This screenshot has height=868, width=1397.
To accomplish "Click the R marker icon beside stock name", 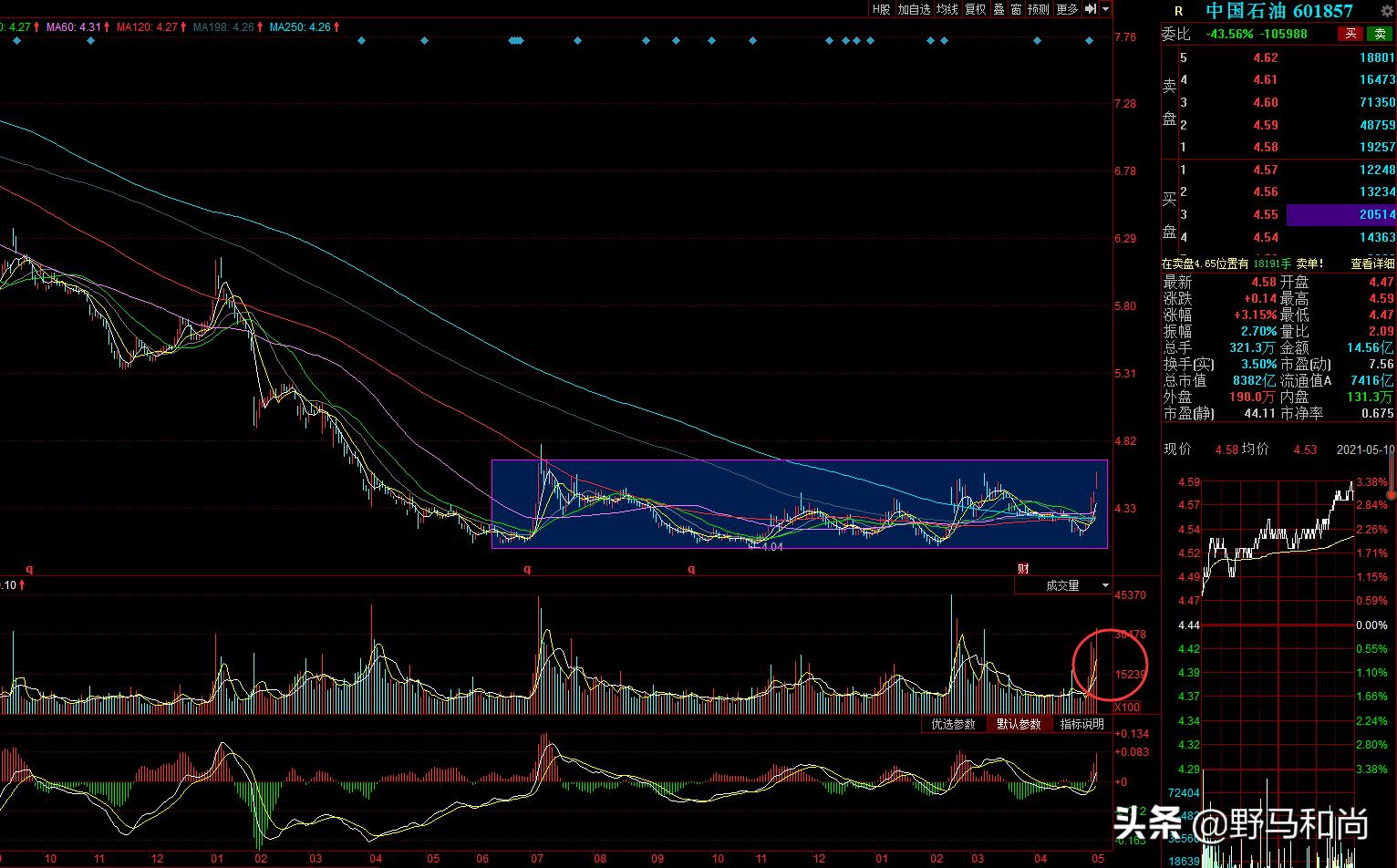I will (1178, 11).
